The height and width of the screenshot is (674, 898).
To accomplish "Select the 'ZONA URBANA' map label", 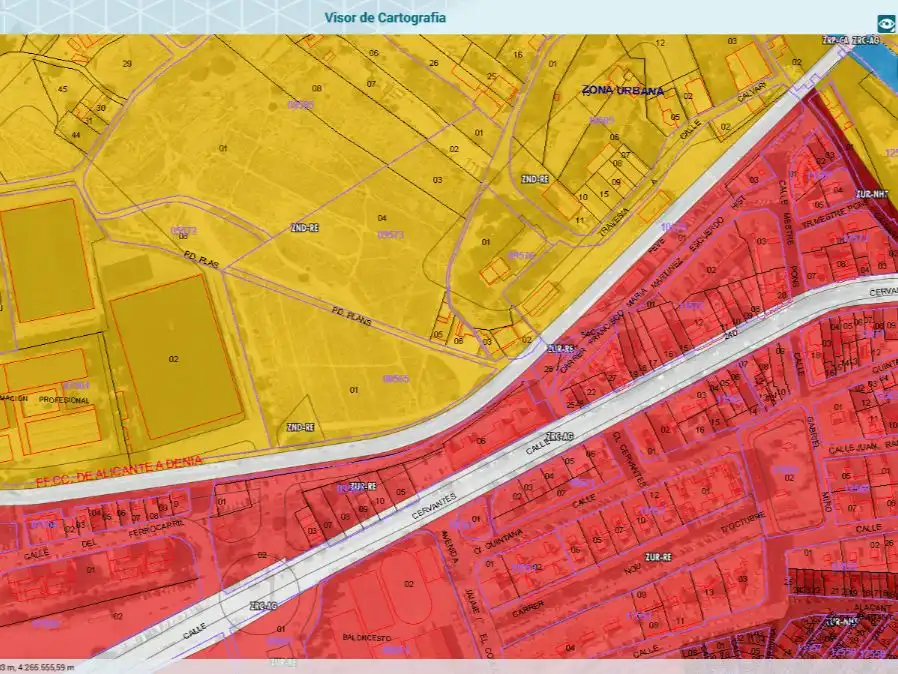I will (x=623, y=90).
